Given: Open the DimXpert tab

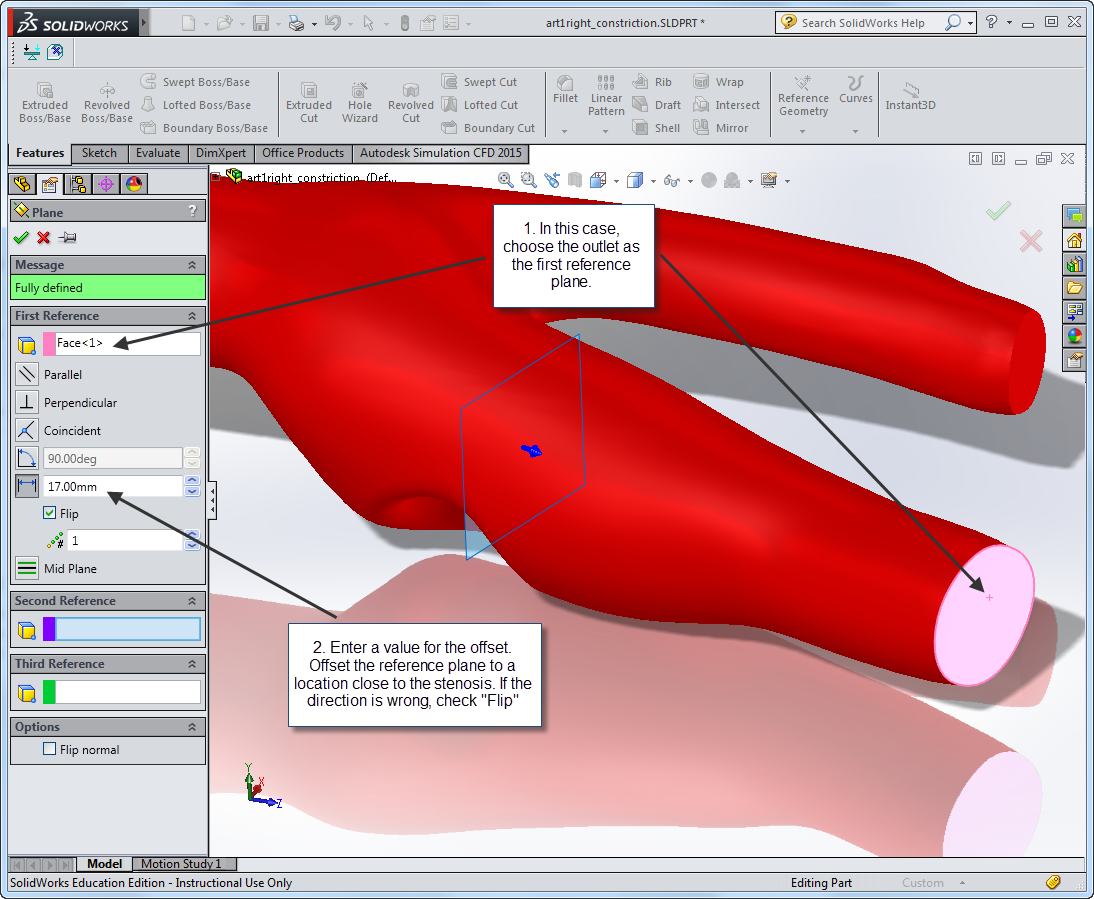Looking at the screenshot, I should (220, 153).
